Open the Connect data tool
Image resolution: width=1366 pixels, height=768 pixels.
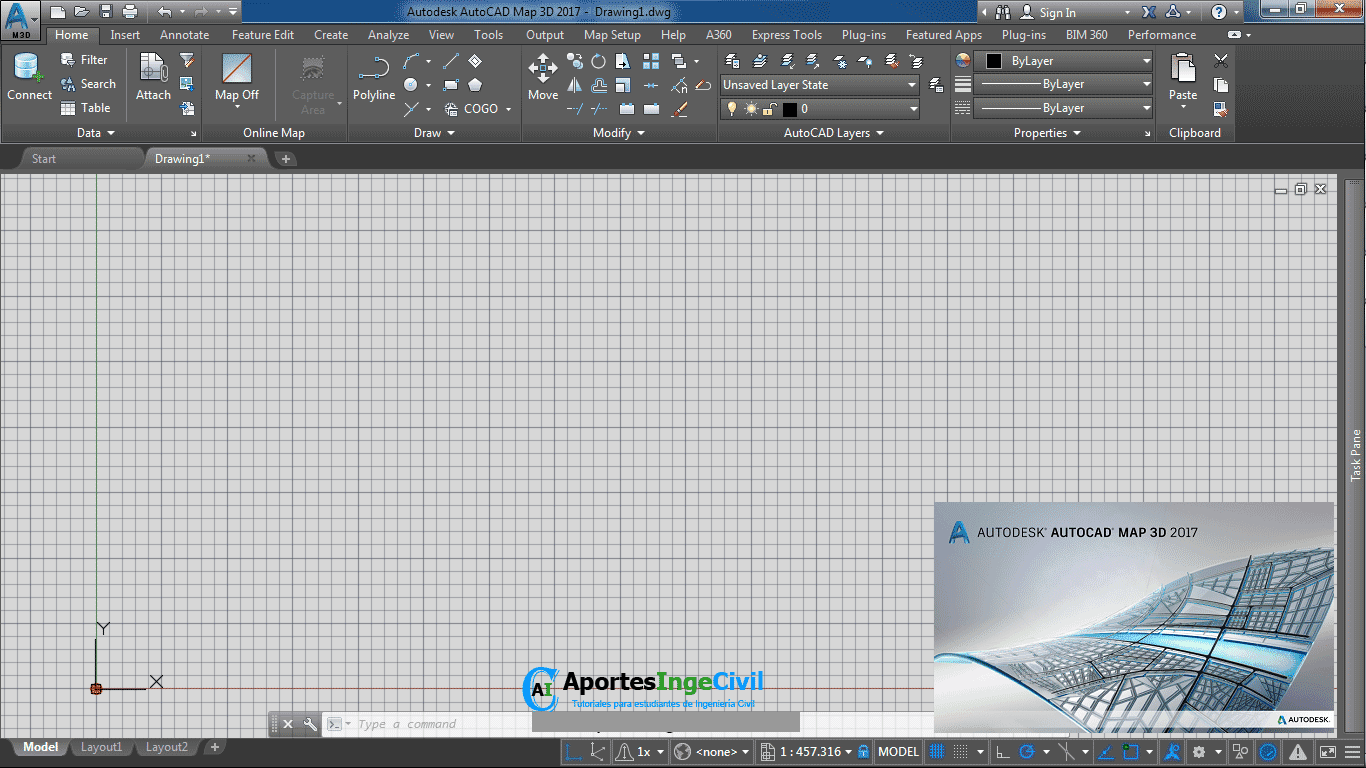click(x=29, y=78)
